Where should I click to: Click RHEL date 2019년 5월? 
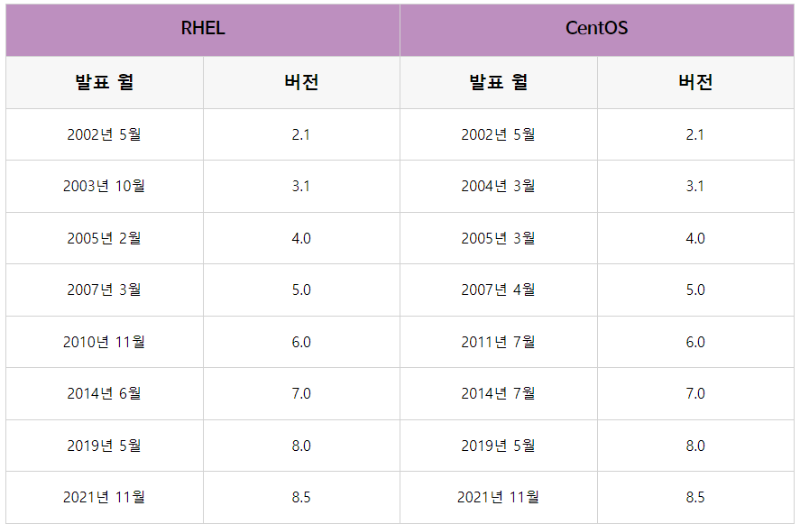(x=105, y=446)
